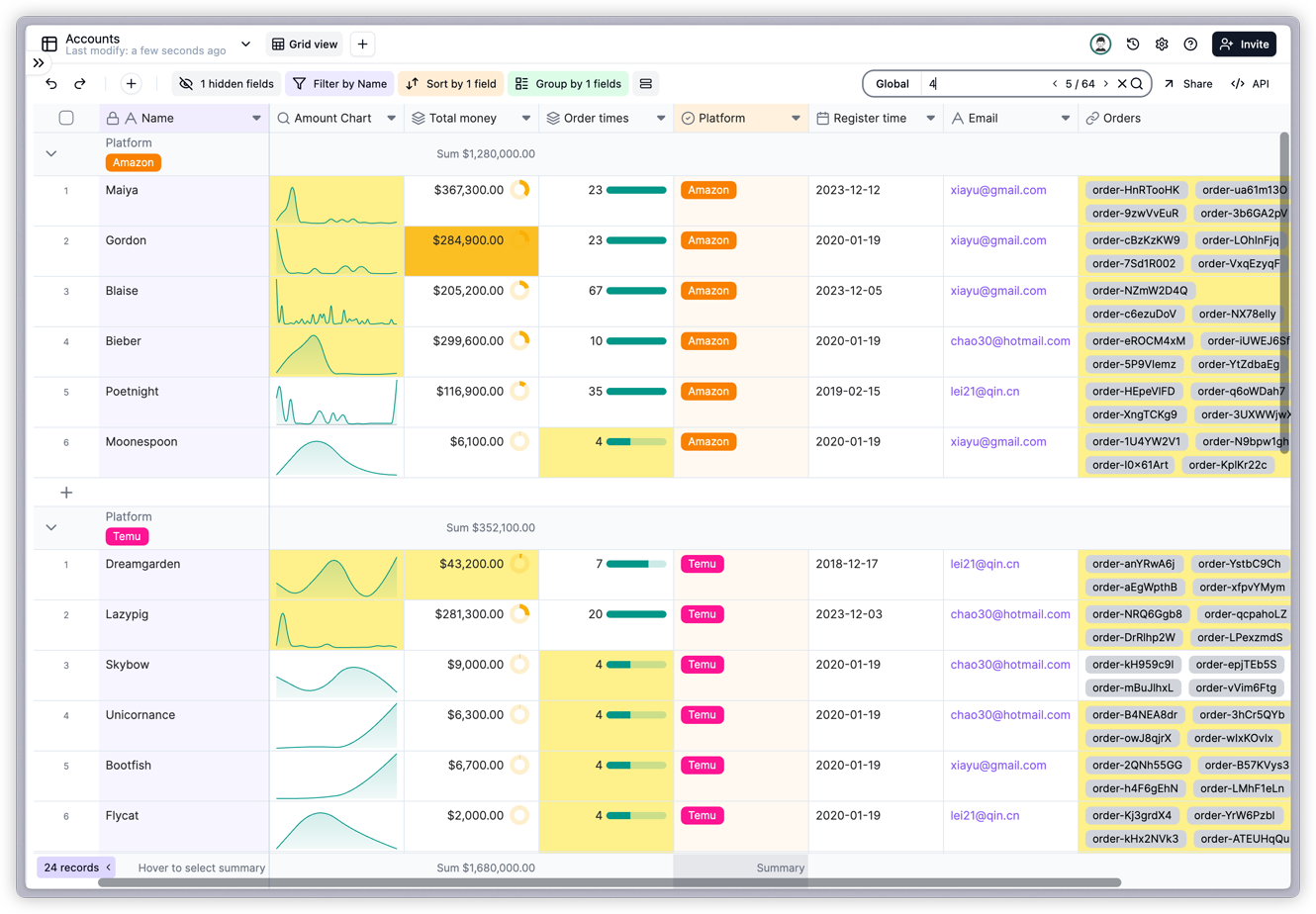Viewport: 1316px width, 914px height.
Task: Collapse the Temu platform group
Action: (50, 527)
